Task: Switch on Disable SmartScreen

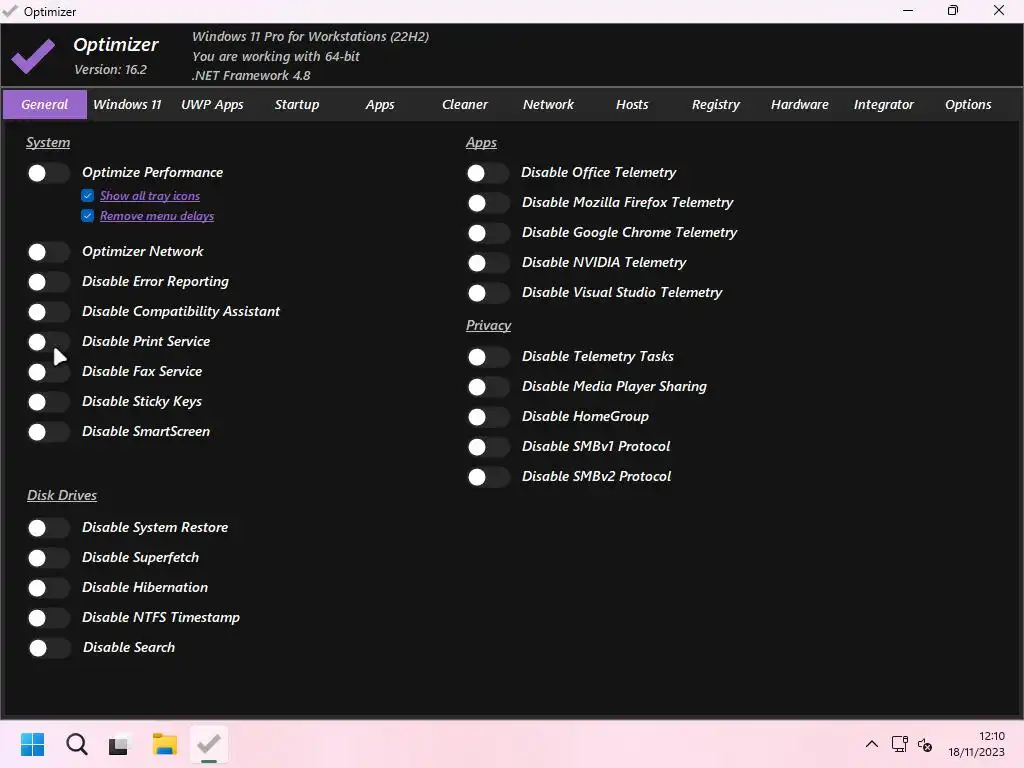Action: tap(48, 432)
